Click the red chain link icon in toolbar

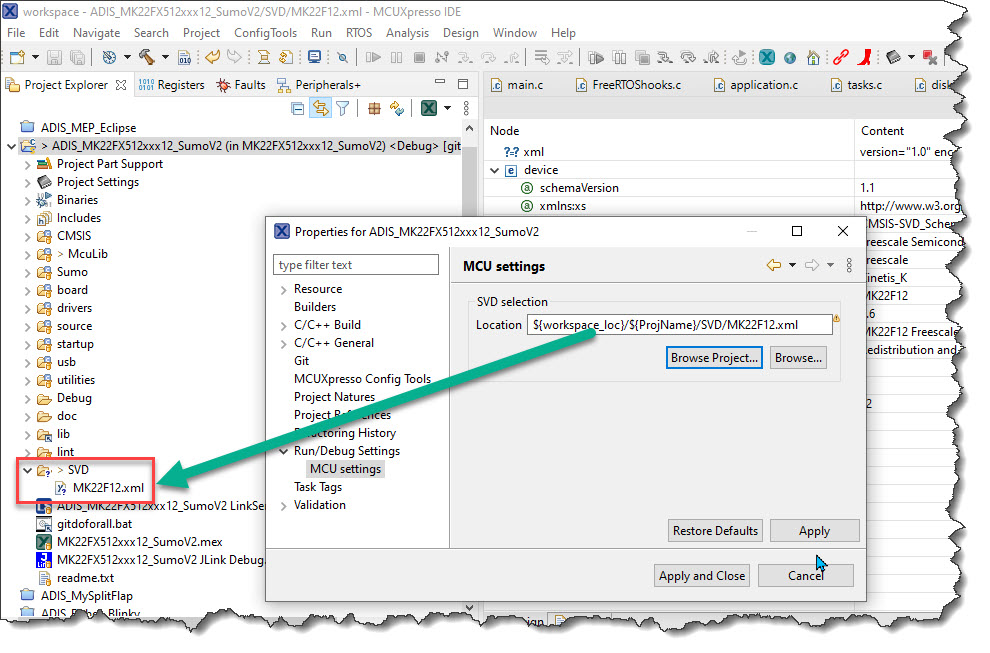tap(841, 58)
